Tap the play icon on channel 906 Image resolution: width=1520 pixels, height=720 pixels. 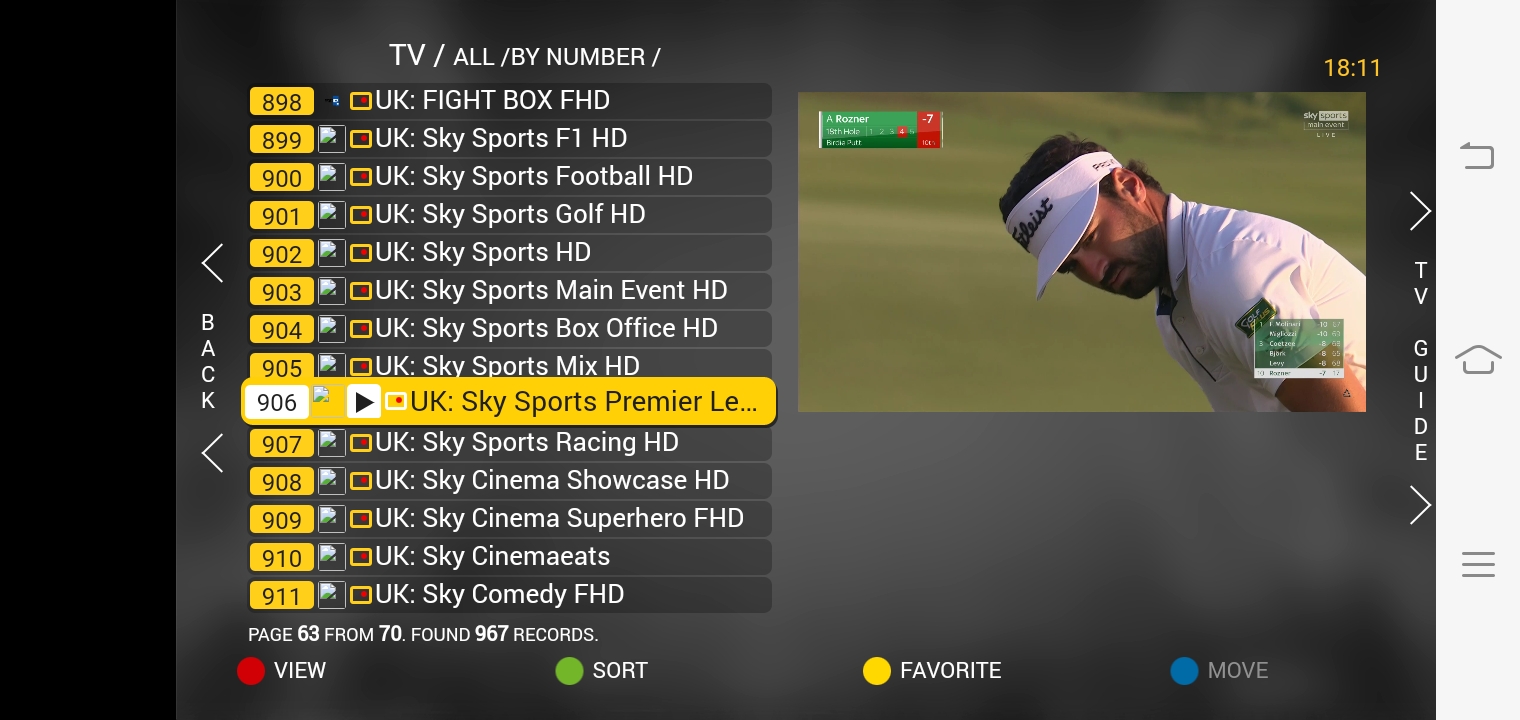pos(363,402)
